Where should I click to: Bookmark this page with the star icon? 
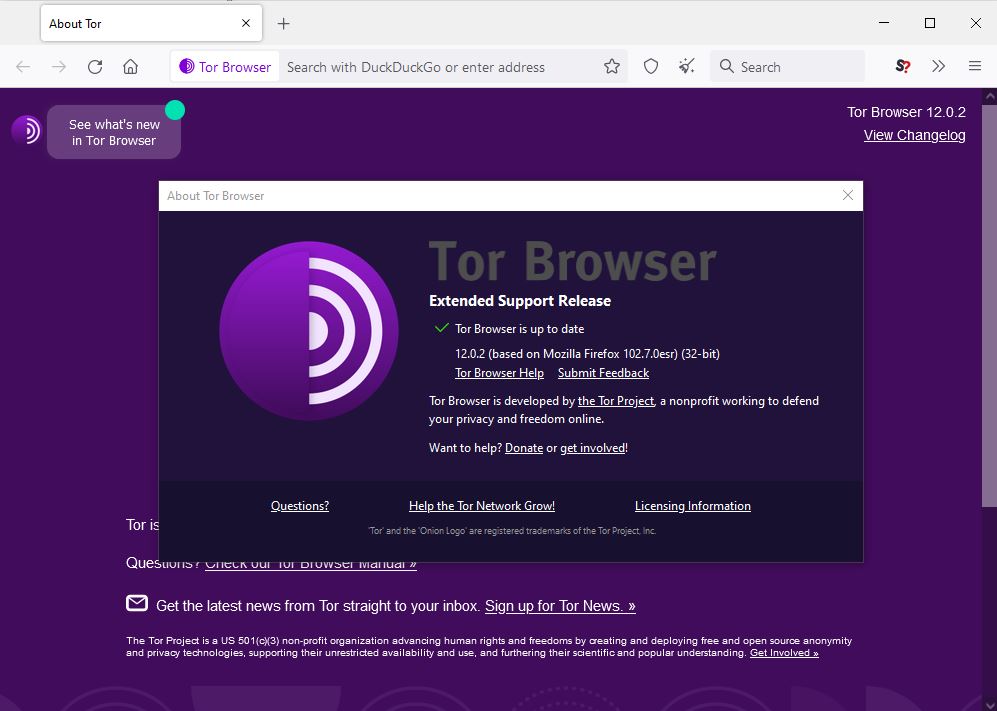(612, 66)
